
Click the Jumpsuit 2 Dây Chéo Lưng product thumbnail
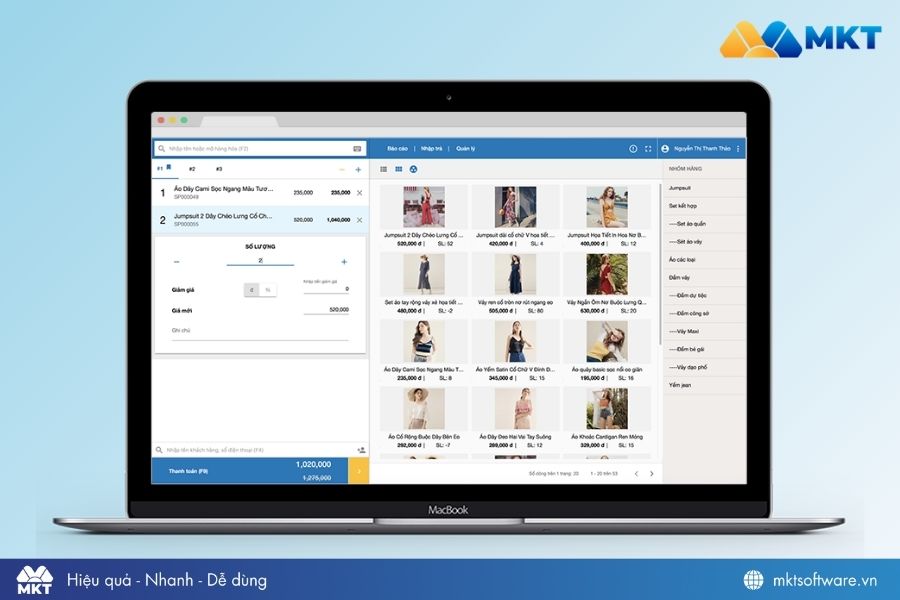[x=423, y=207]
